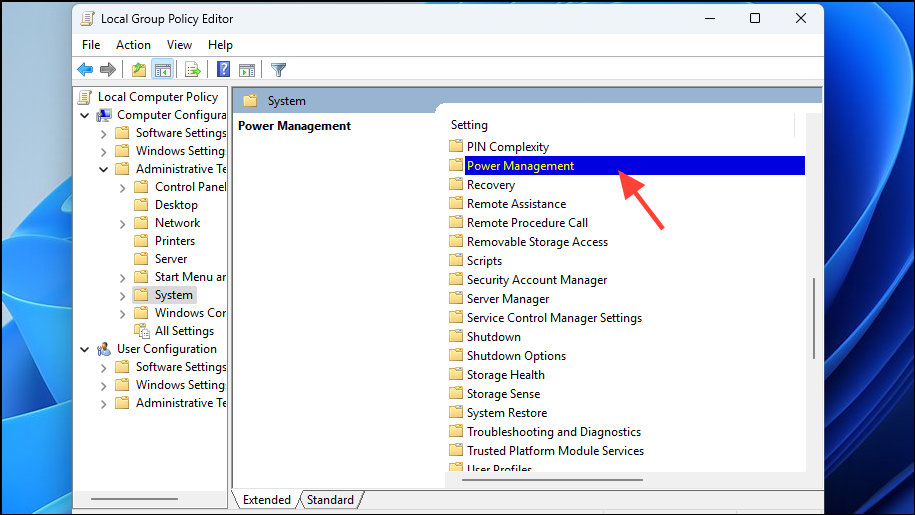Switch to the Standard tab
The width and height of the screenshot is (915, 515).
(x=330, y=500)
